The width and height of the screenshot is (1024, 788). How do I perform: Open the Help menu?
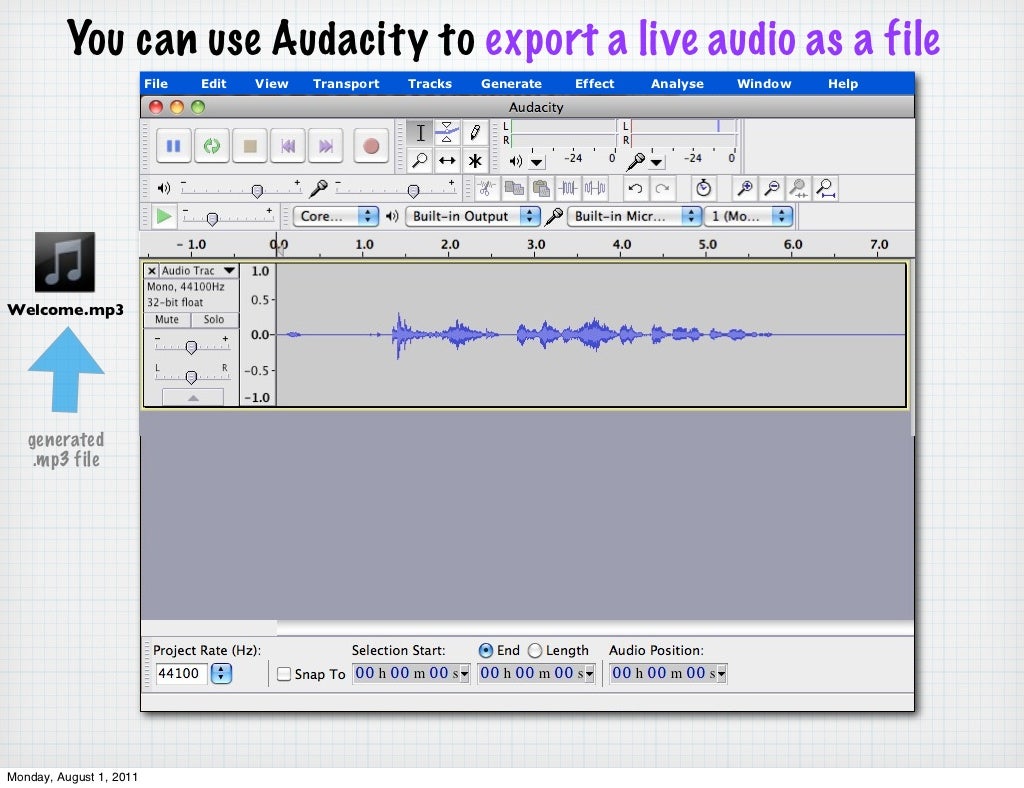(x=842, y=84)
